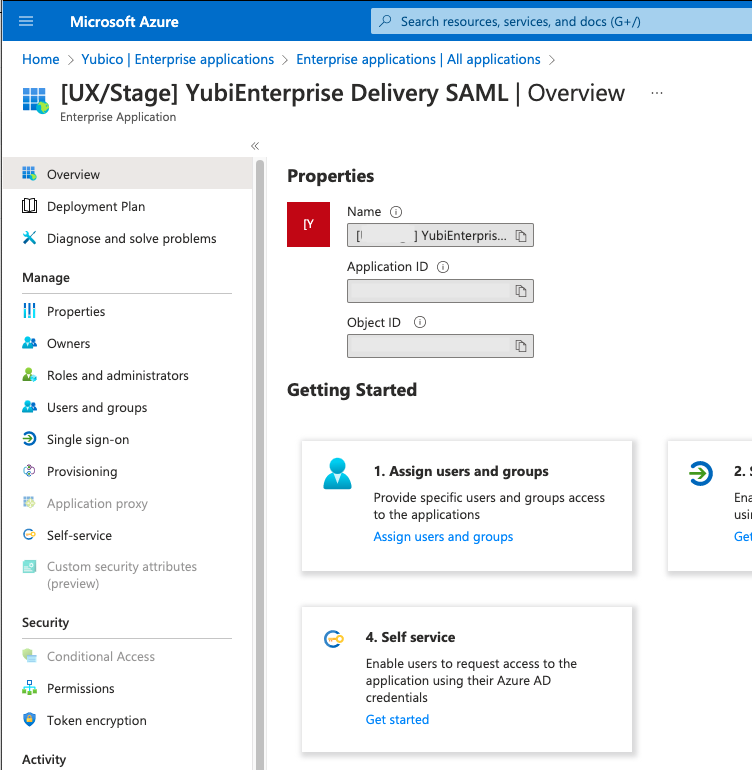This screenshot has width=752, height=770.
Task: Show info tooltip next to Application ID
Action: (x=443, y=267)
